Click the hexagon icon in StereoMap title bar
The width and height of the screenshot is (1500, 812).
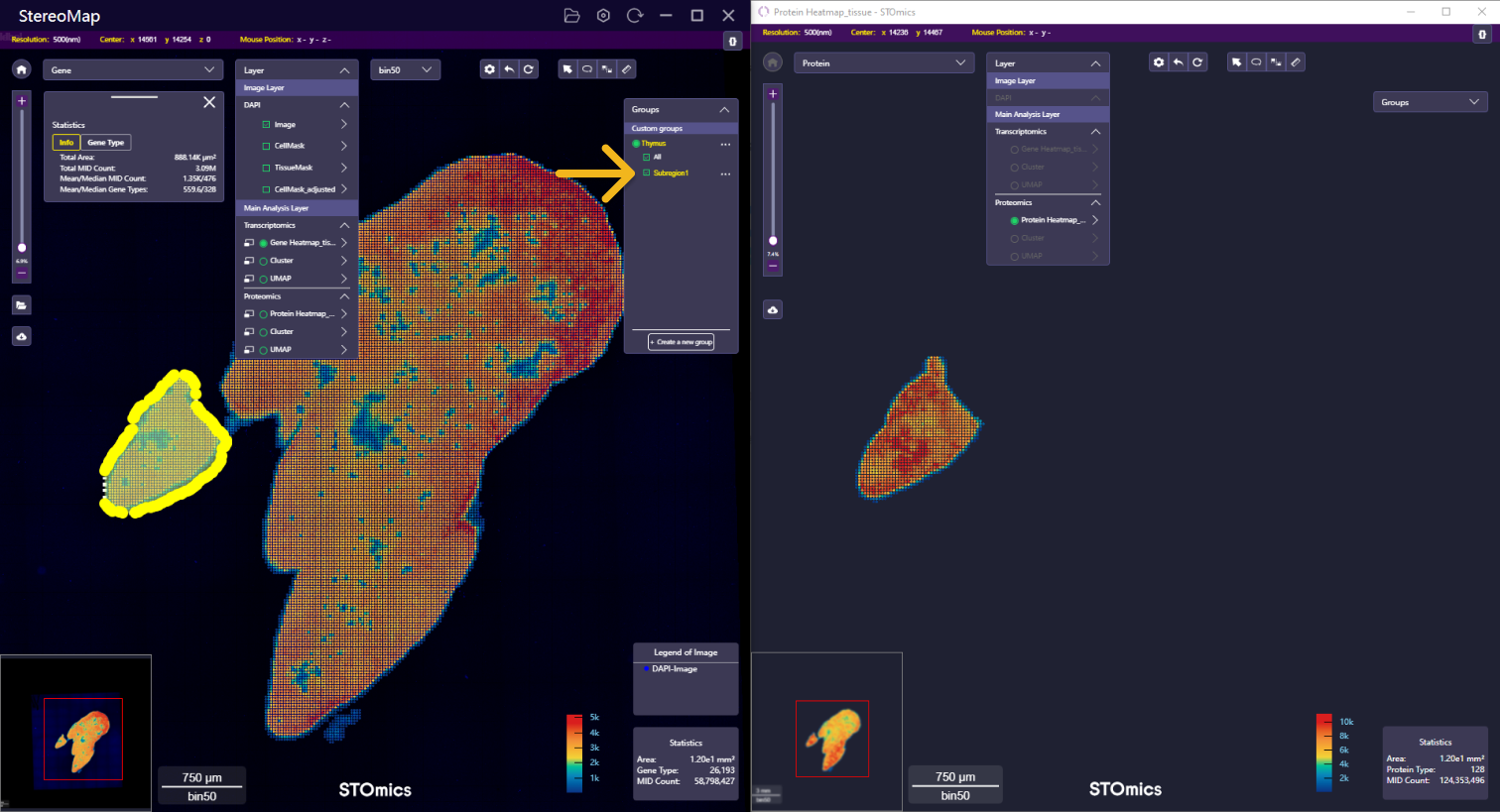click(x=603, y=16)
